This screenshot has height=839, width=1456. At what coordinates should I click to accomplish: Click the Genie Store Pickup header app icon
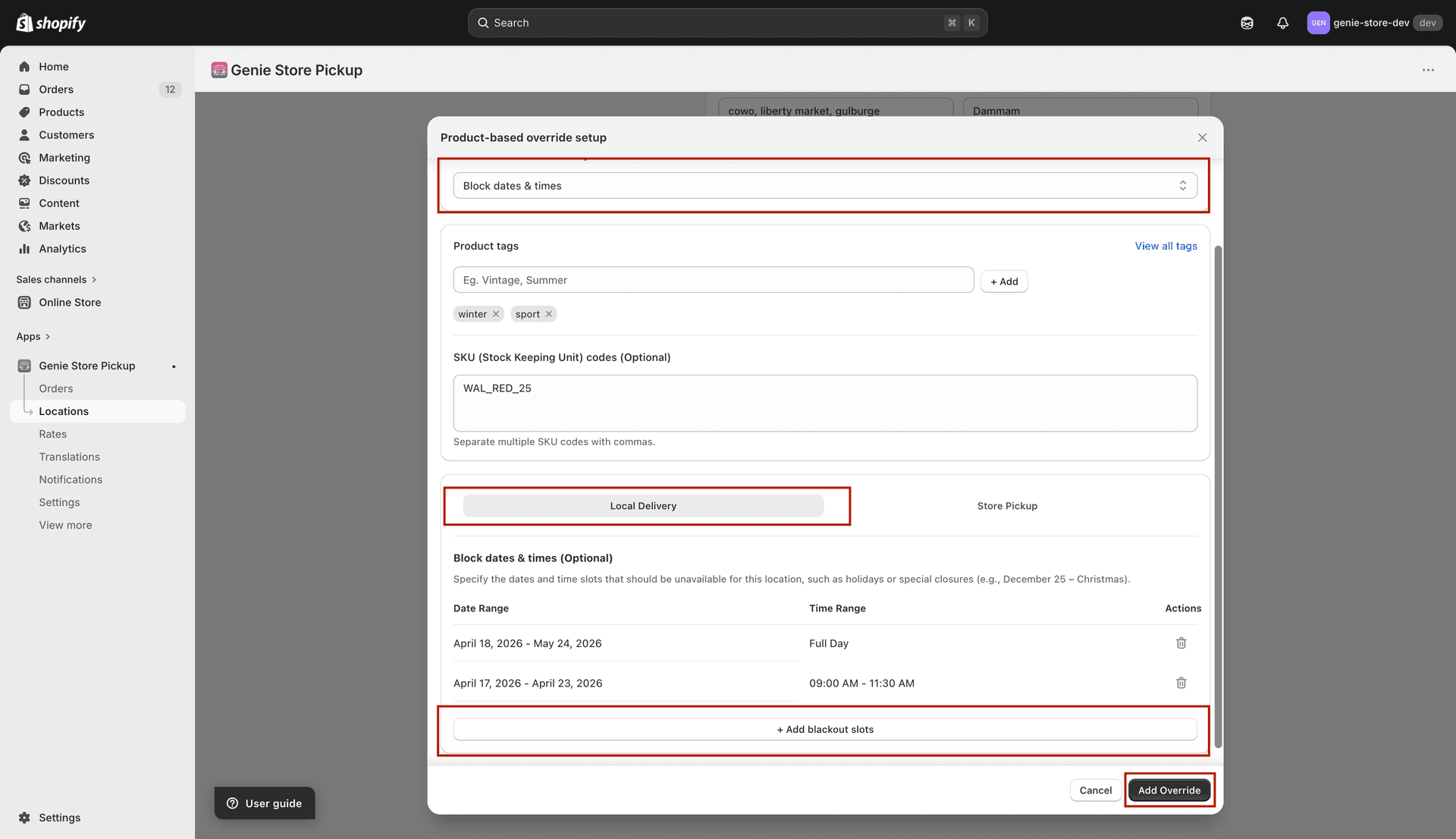[x=219, y=70]
